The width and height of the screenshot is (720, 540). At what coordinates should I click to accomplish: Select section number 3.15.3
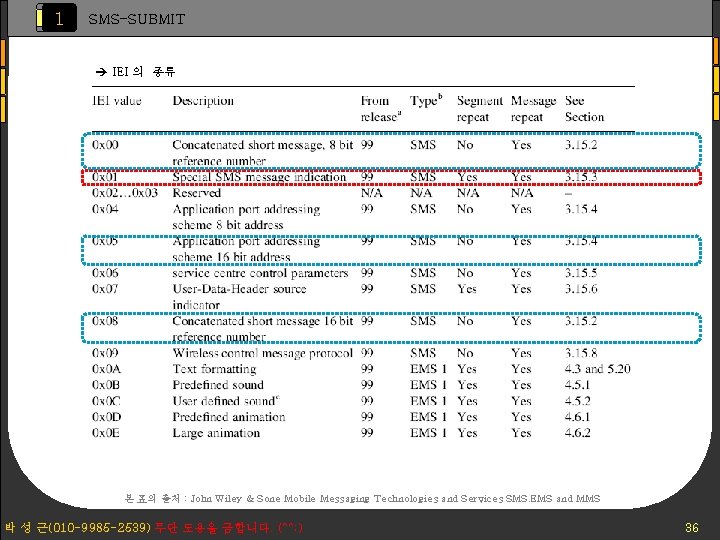(x=581, y=177)
